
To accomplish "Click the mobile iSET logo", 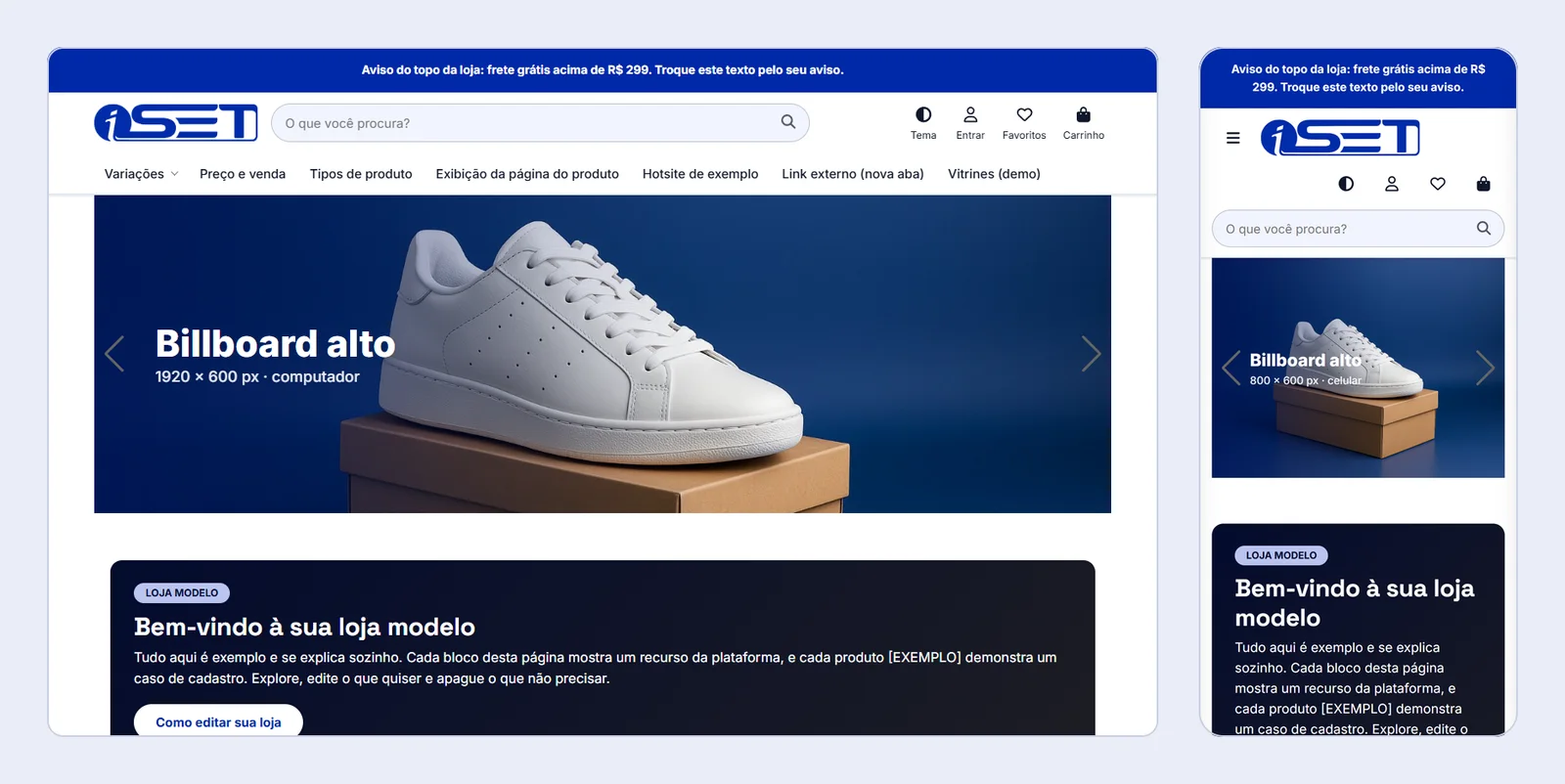I will (1340, 138).
